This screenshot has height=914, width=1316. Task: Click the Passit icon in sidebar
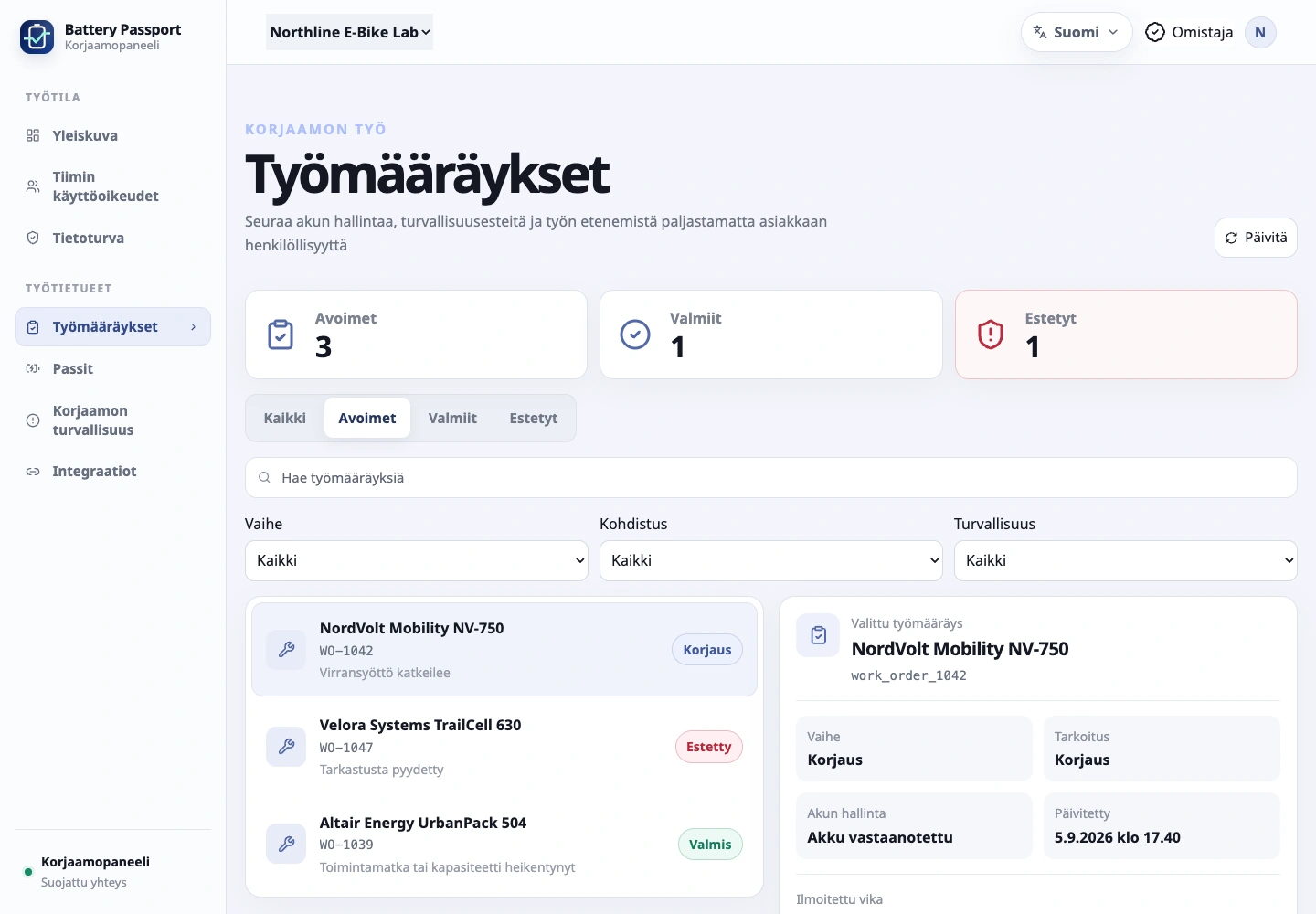click(33, 369)
